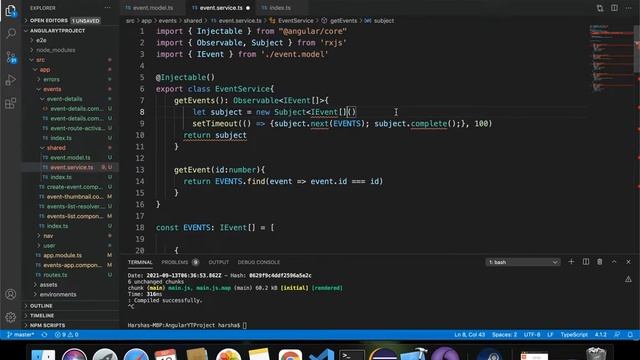Expand the OUTLINE section
The image size is (640, 360).
pyautogui.click(x=41, y=306)
